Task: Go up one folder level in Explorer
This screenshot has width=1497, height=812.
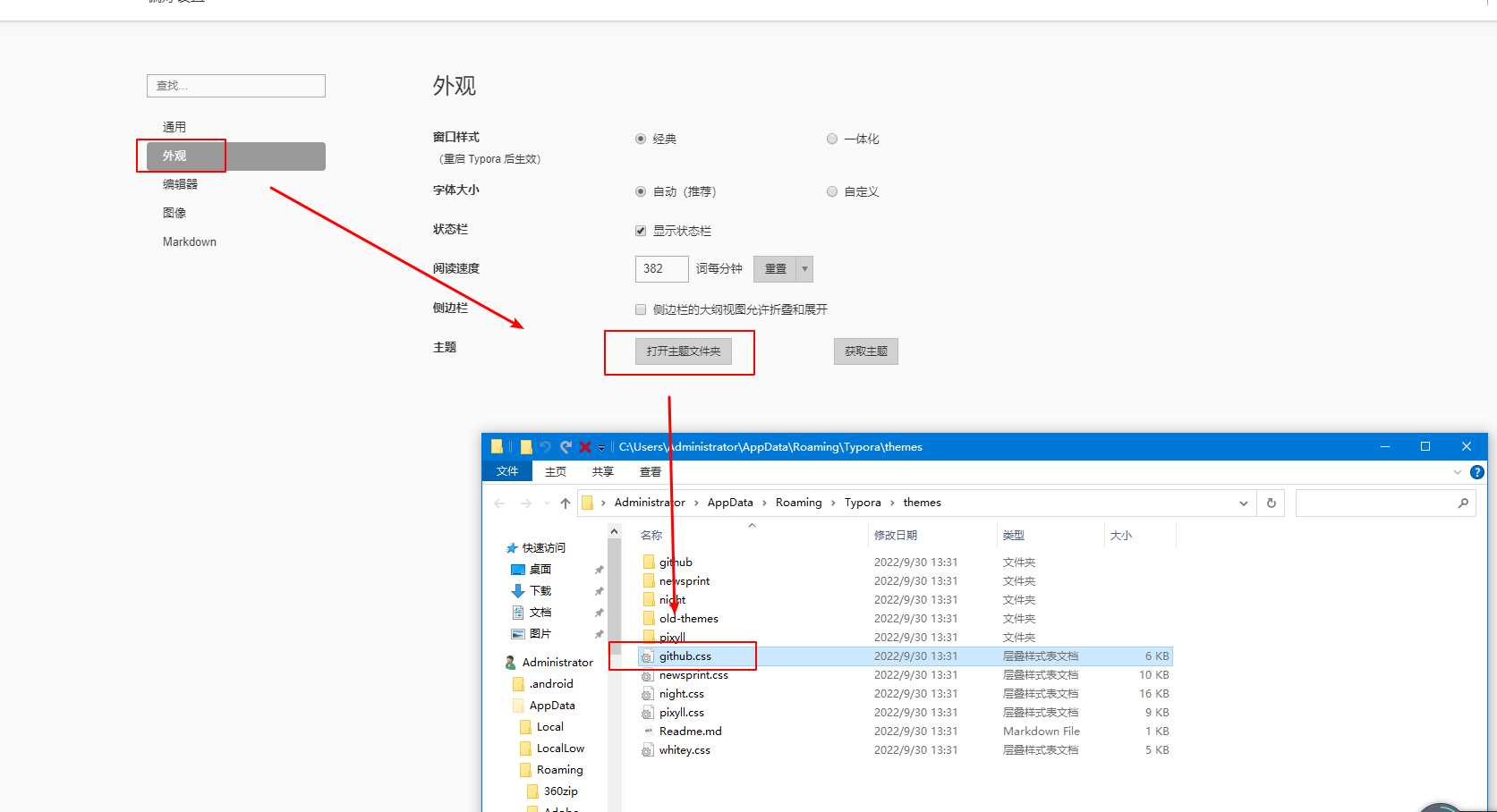Action: pyautogui.click(x=566, y=503)
